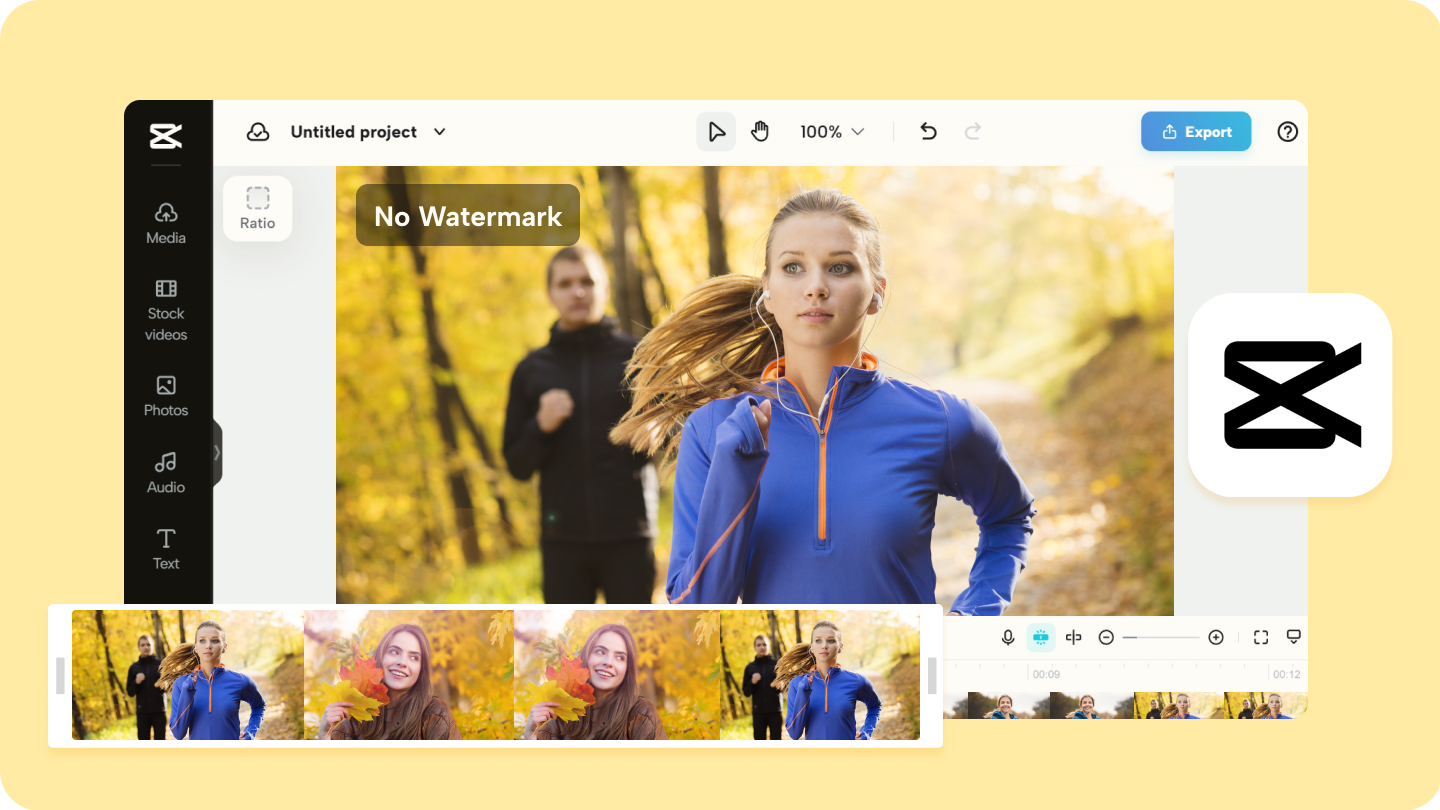Zoom in the timeline with plus icon
1440x810 pixels.
tap(1216, 637)
